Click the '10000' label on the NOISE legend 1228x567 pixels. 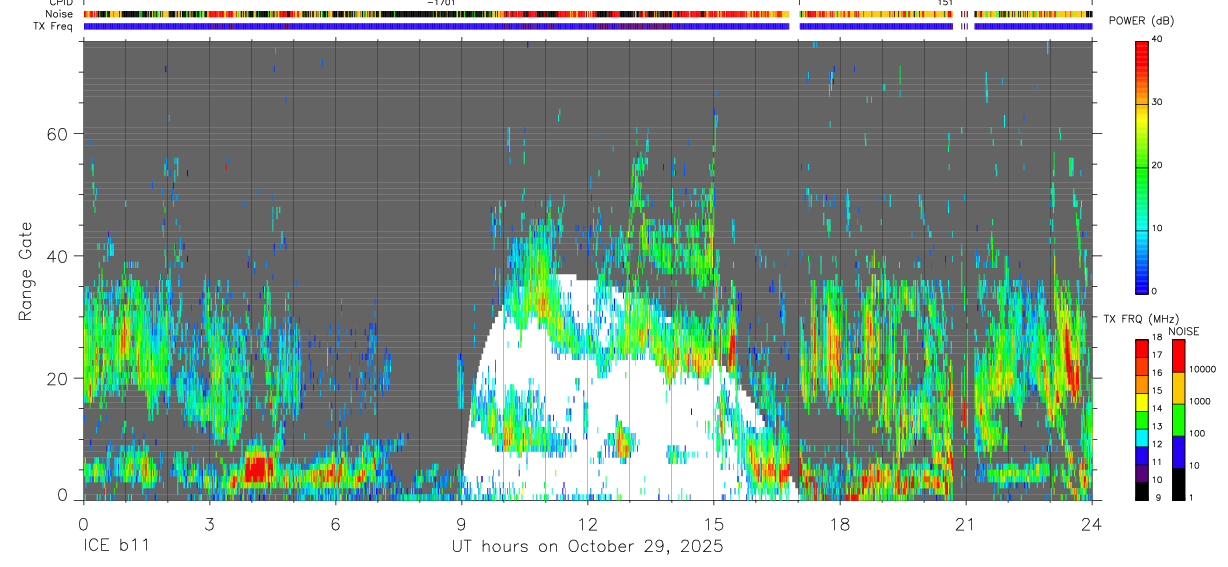pos(1202,369)
